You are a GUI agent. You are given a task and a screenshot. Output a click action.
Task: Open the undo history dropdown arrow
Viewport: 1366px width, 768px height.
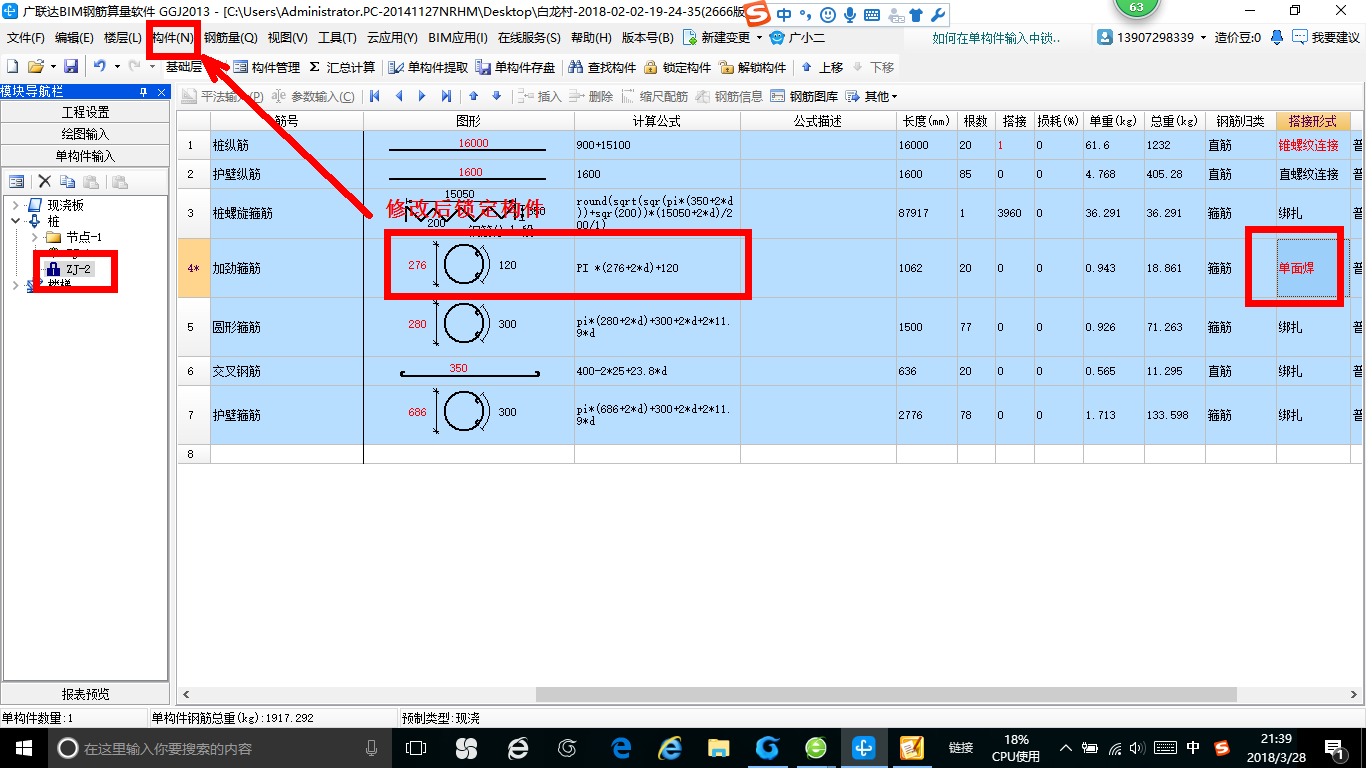point(116,67)
